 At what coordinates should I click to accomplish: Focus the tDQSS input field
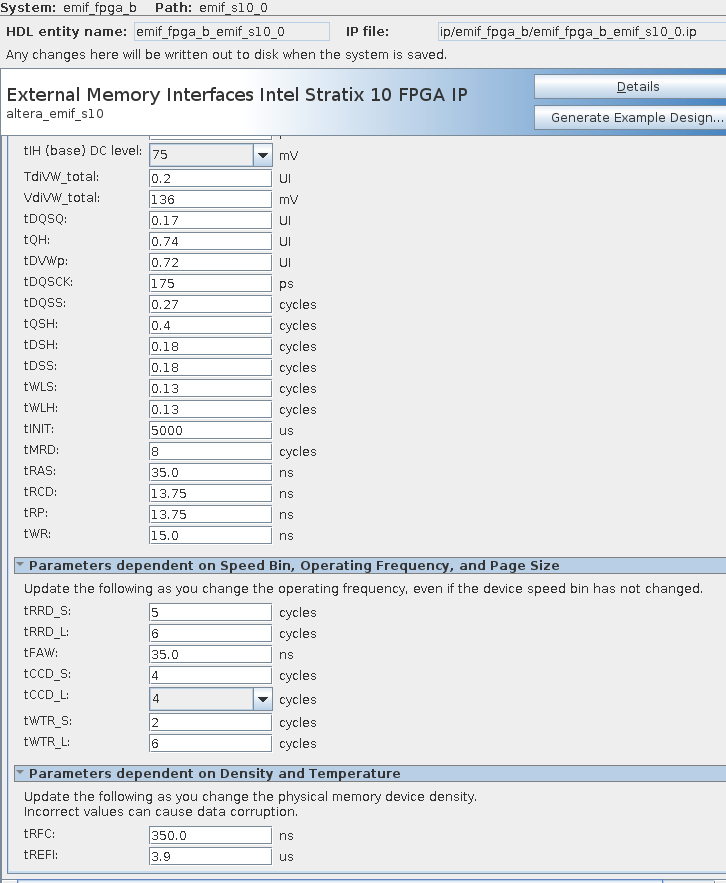point(211,305)
